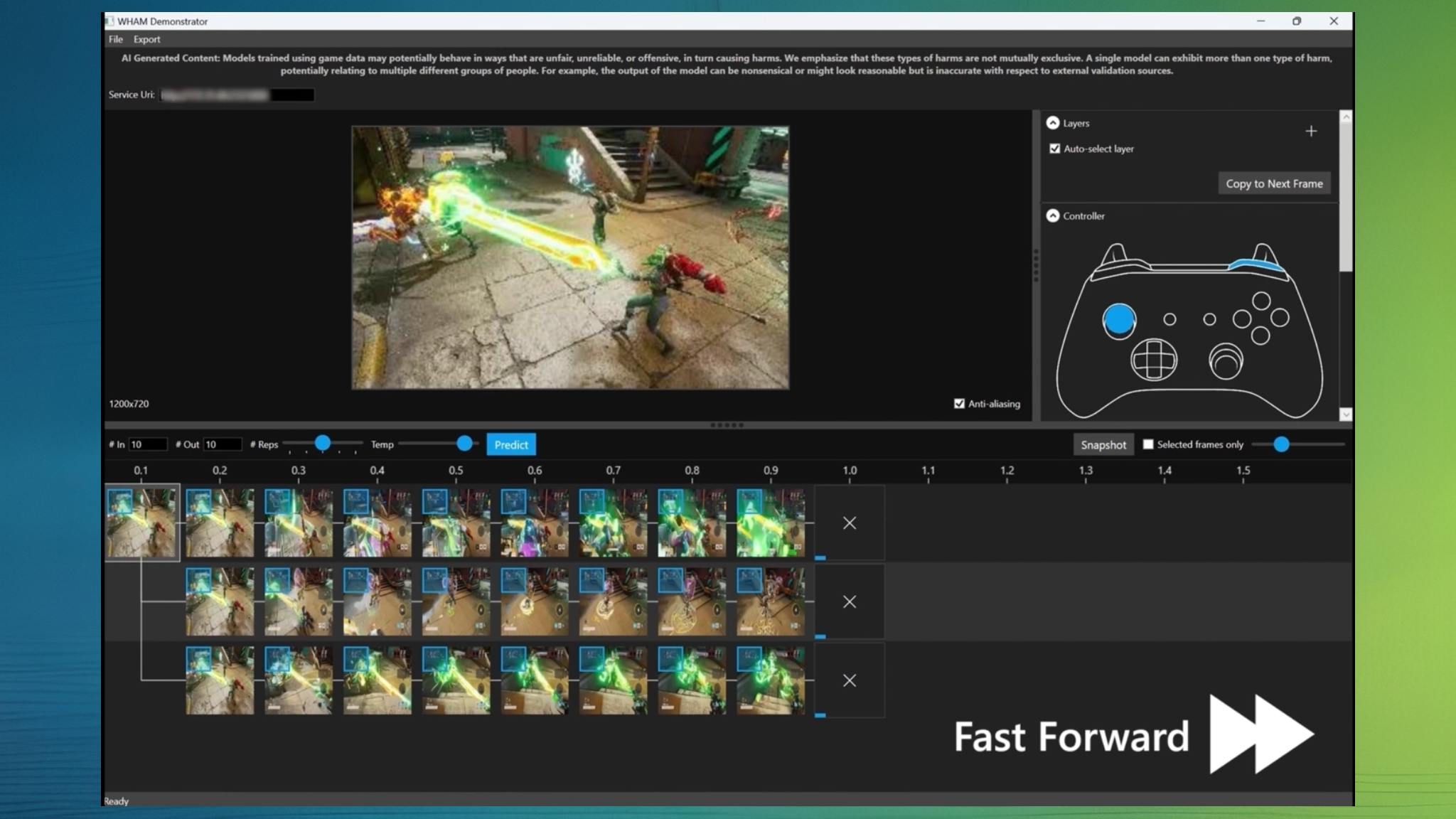Screen dimensions: 1456x819
Task: Click the slider right of Selected frames only
Action: pyautogui.click(x=1297, y=444)
